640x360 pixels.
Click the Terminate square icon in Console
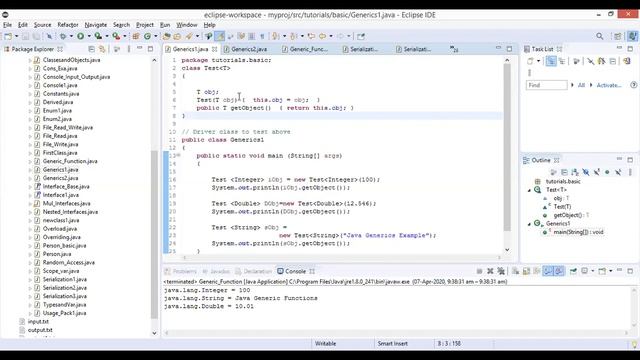tap(480, 271)
